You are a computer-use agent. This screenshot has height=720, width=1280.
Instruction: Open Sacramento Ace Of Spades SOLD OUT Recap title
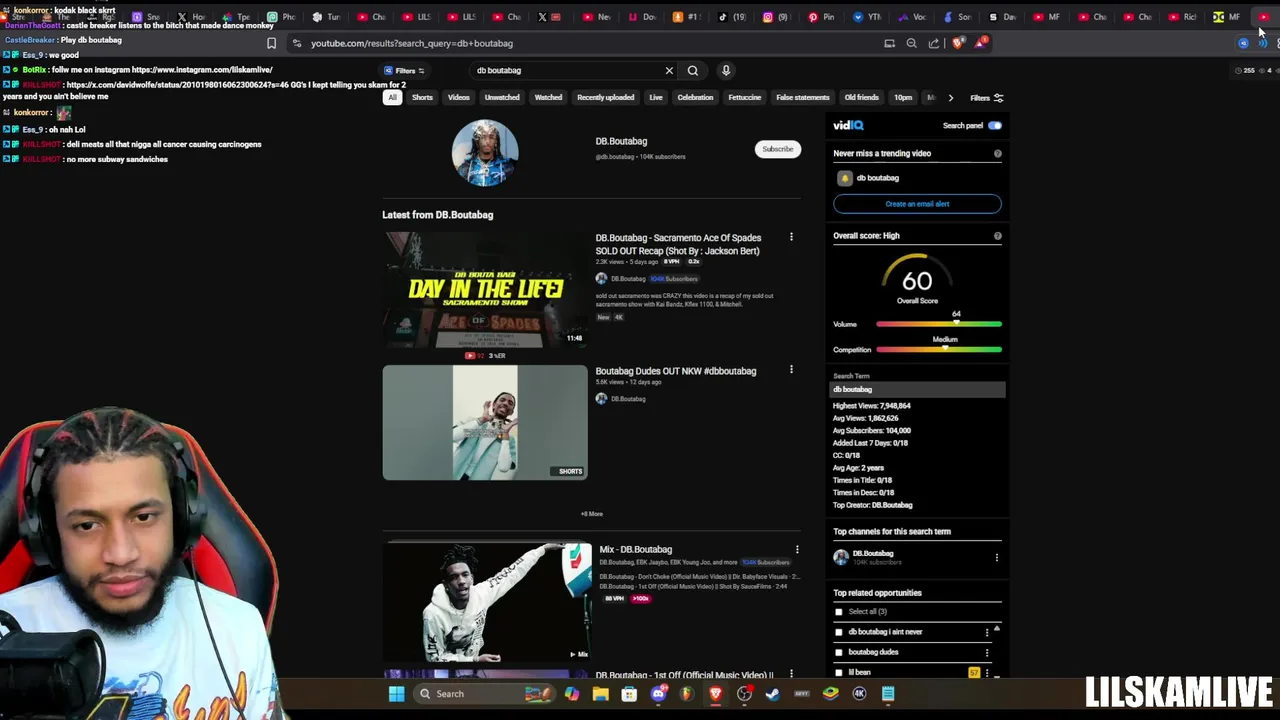click(x=678, y=244)
